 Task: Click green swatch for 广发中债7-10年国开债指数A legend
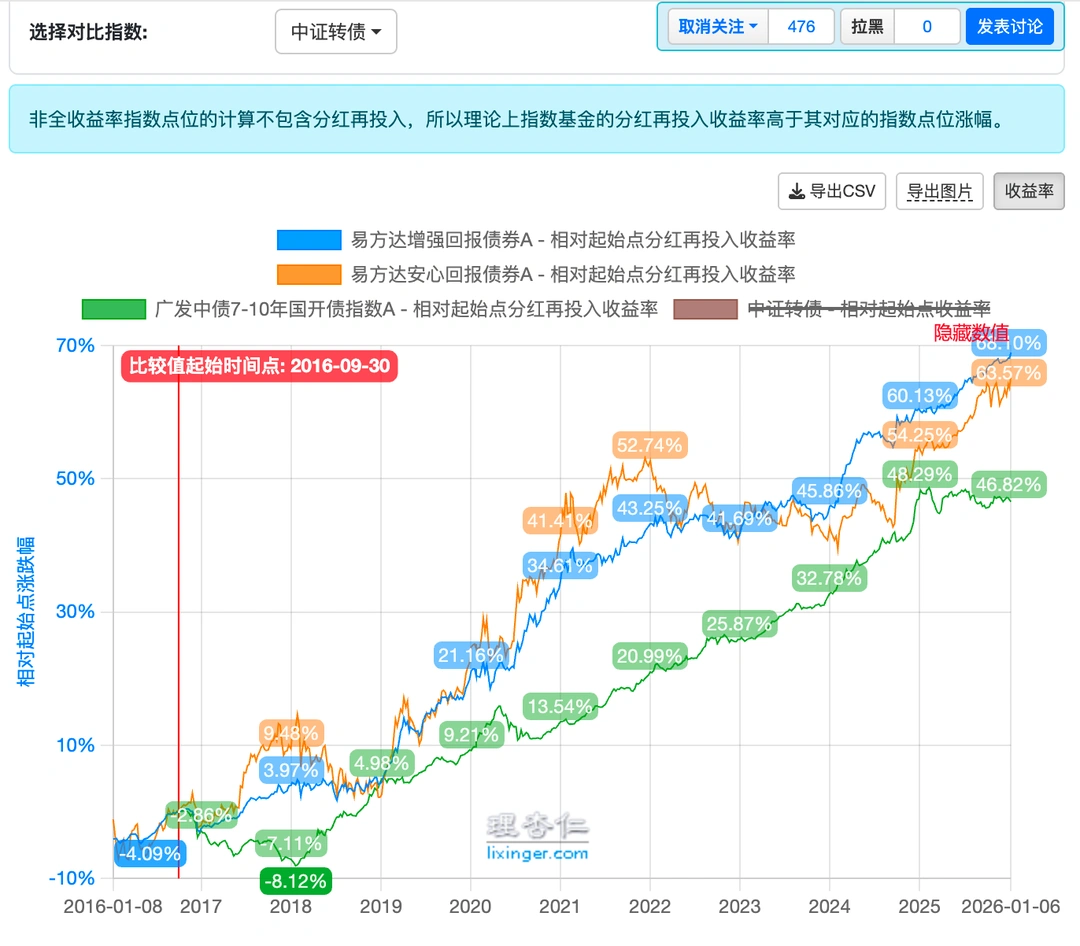(x=114, y=309)
